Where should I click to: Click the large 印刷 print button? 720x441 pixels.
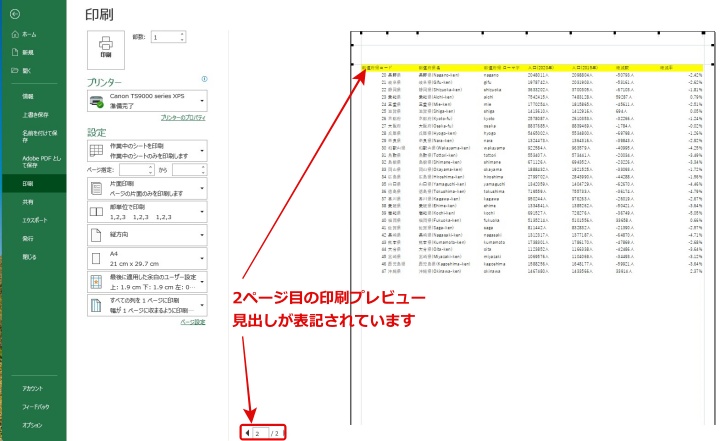106,50
